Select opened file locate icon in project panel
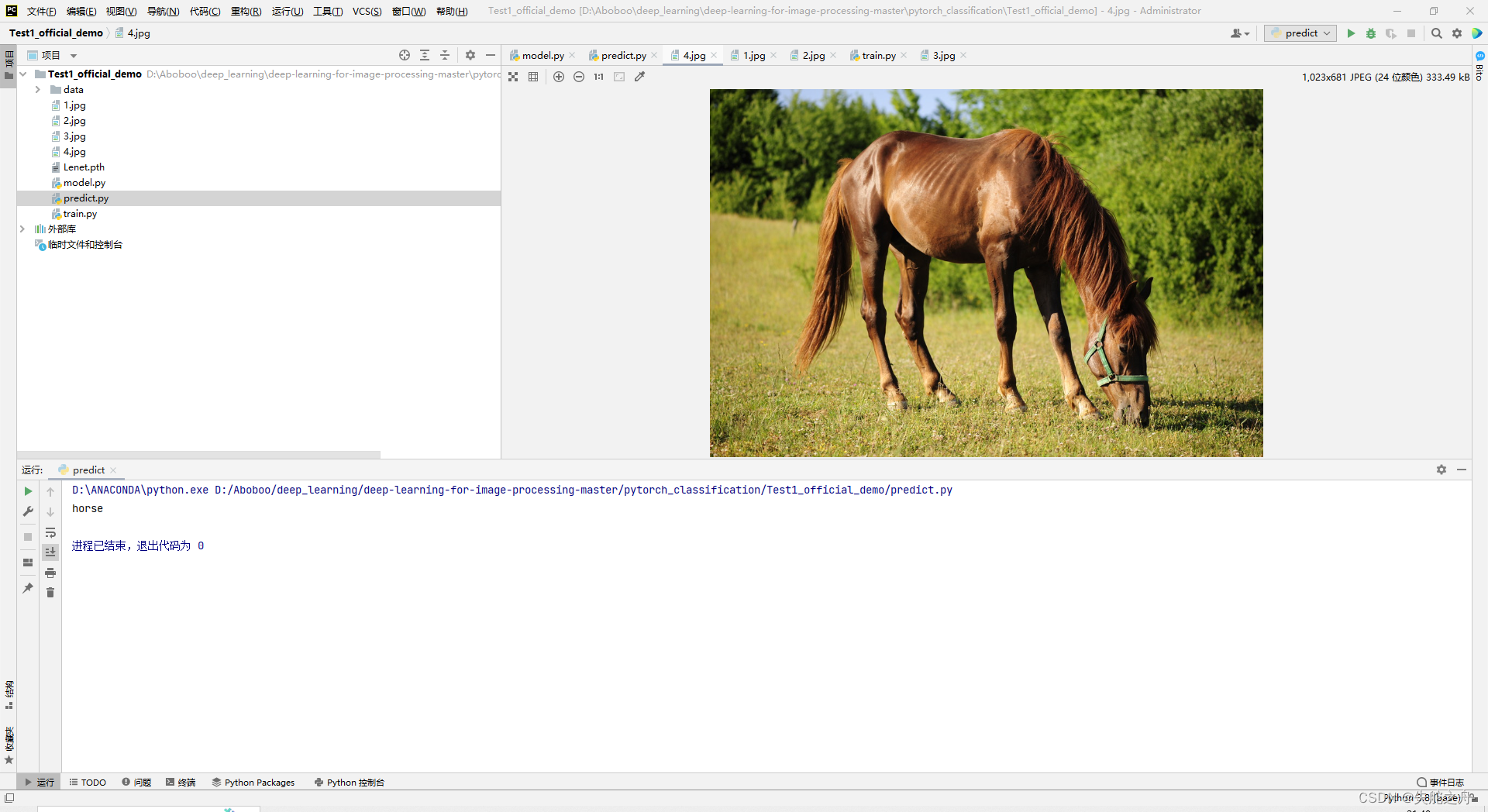 (405, 55)
